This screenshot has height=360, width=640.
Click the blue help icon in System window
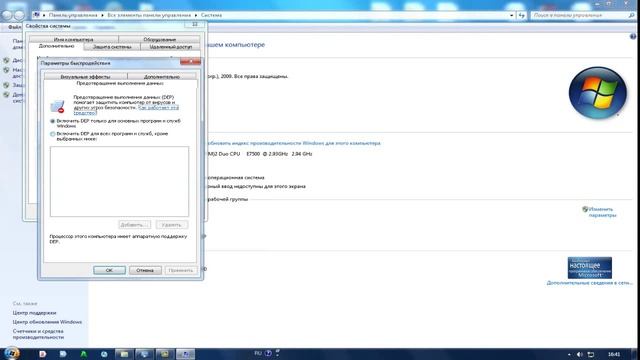tap(633, 37)
